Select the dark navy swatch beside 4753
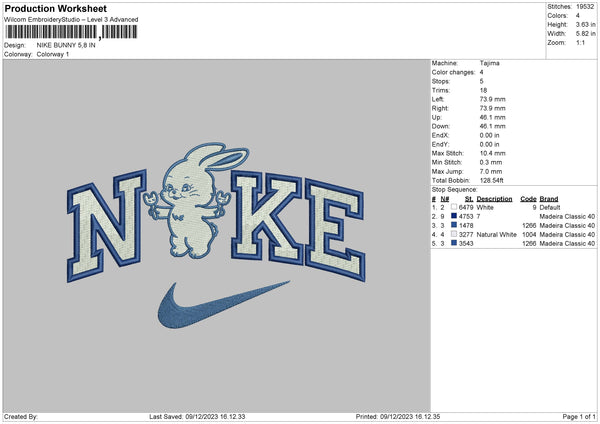This screenshot has width=600, height=424. coord(454,216)
